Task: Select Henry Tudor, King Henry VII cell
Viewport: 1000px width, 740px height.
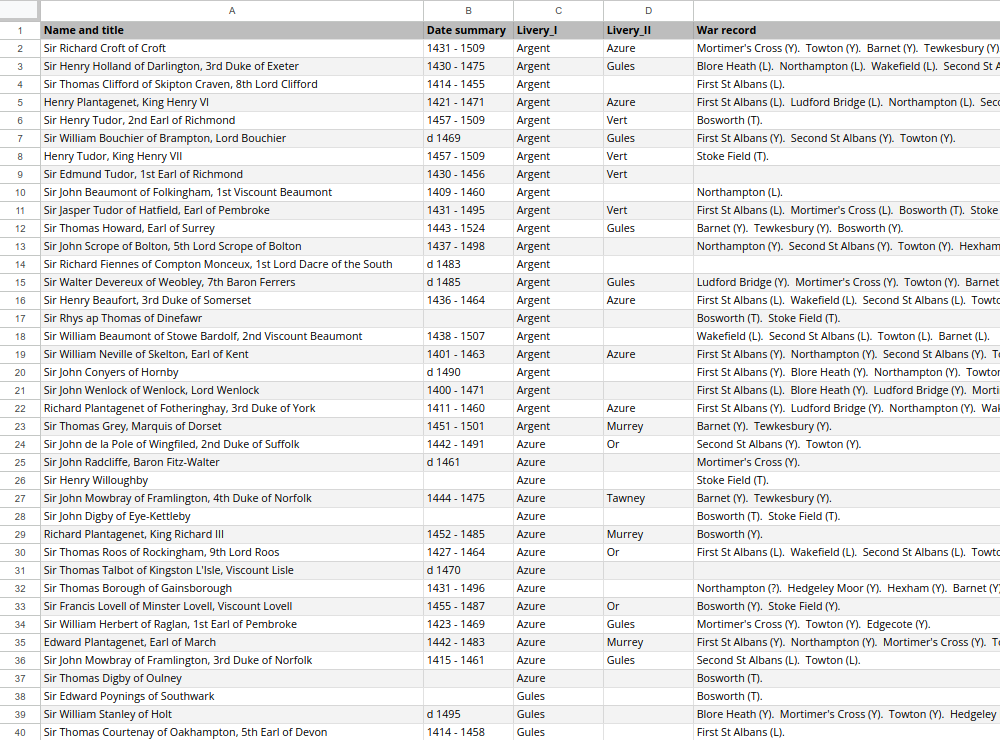Action: (232, 156)
